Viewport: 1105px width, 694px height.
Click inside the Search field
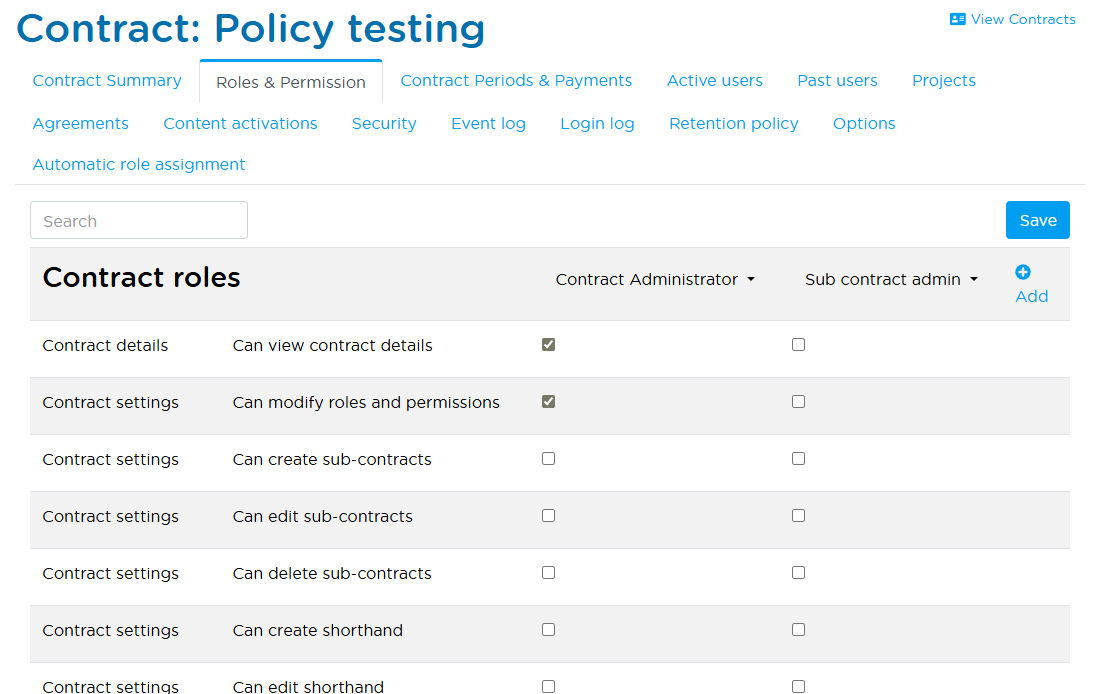tap(138, 219)
